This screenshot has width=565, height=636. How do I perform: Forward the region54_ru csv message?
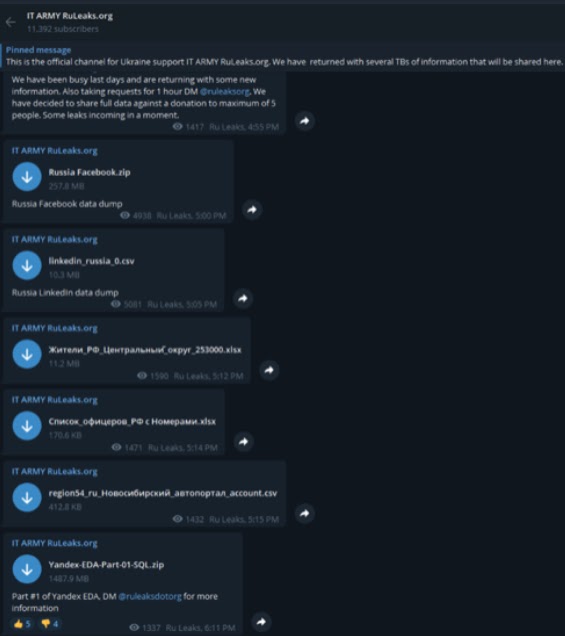coord(305,514)
